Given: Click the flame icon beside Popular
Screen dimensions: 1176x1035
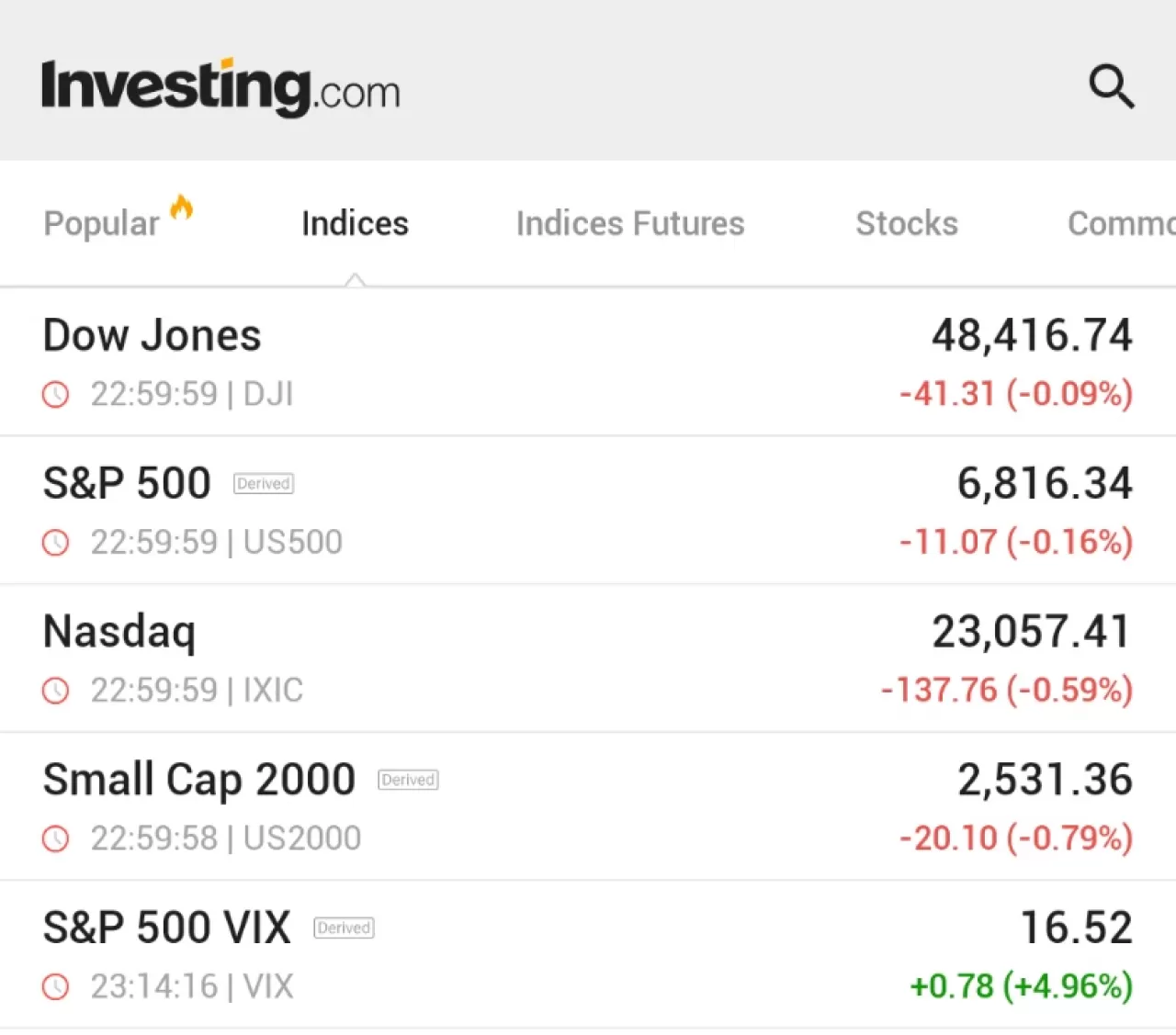Looking at the screenshot, I should [x=182, y=208].
